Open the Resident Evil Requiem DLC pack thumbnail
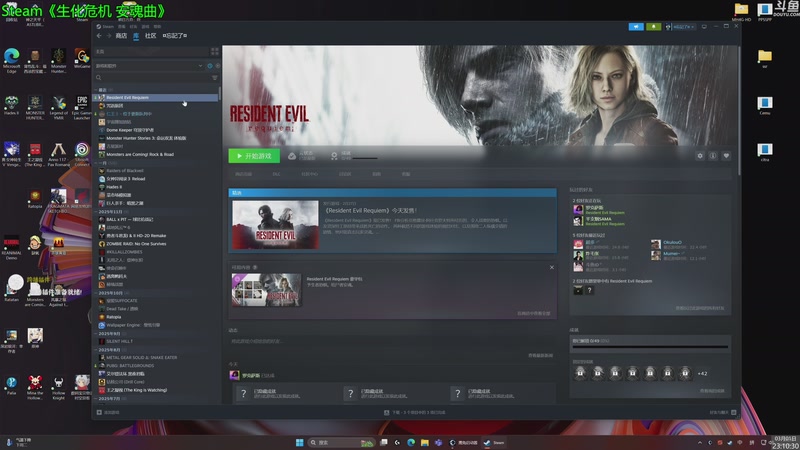 (266, 290)
